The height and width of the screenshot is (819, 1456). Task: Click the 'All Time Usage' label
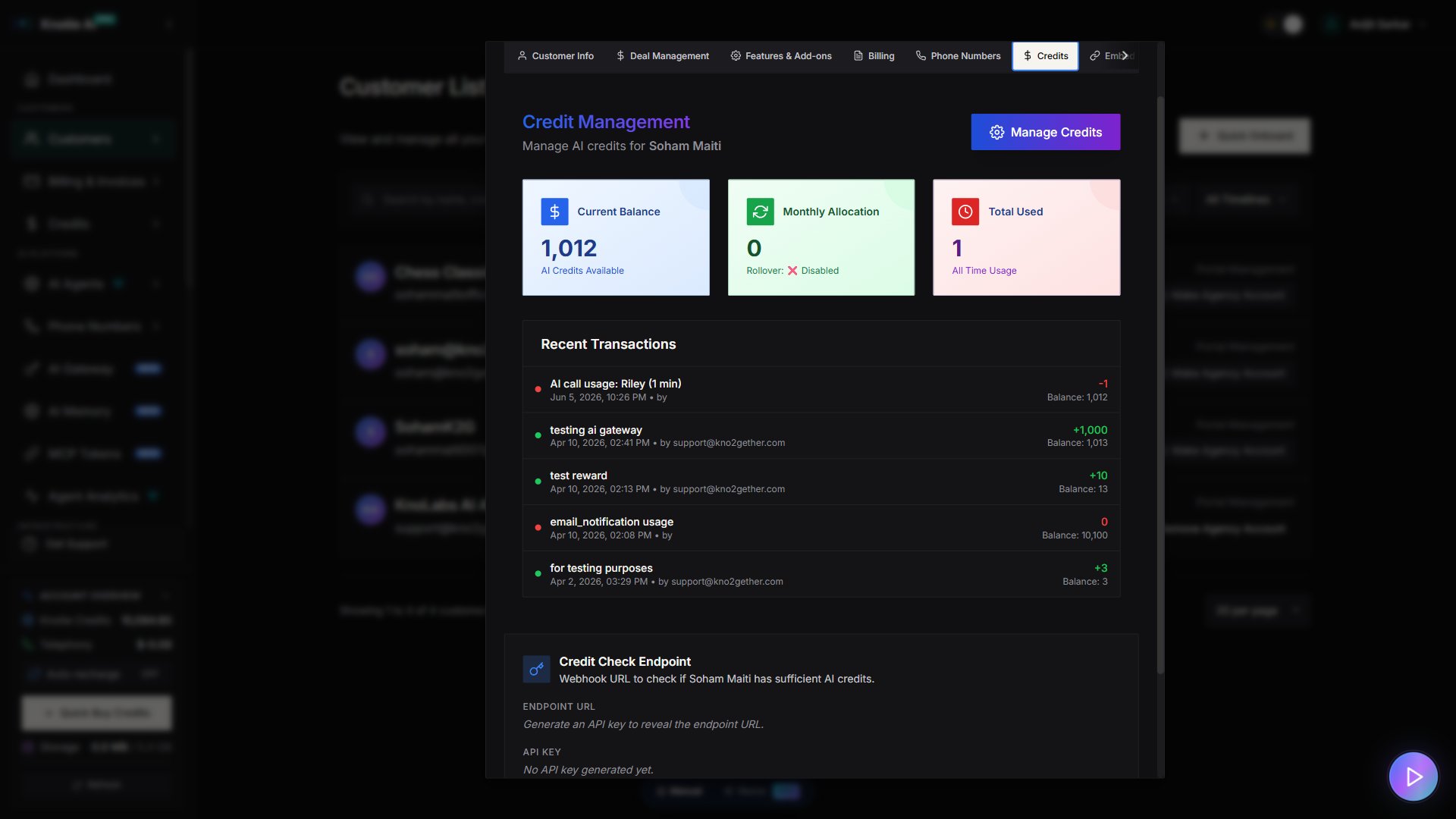[x=984, y=271]
